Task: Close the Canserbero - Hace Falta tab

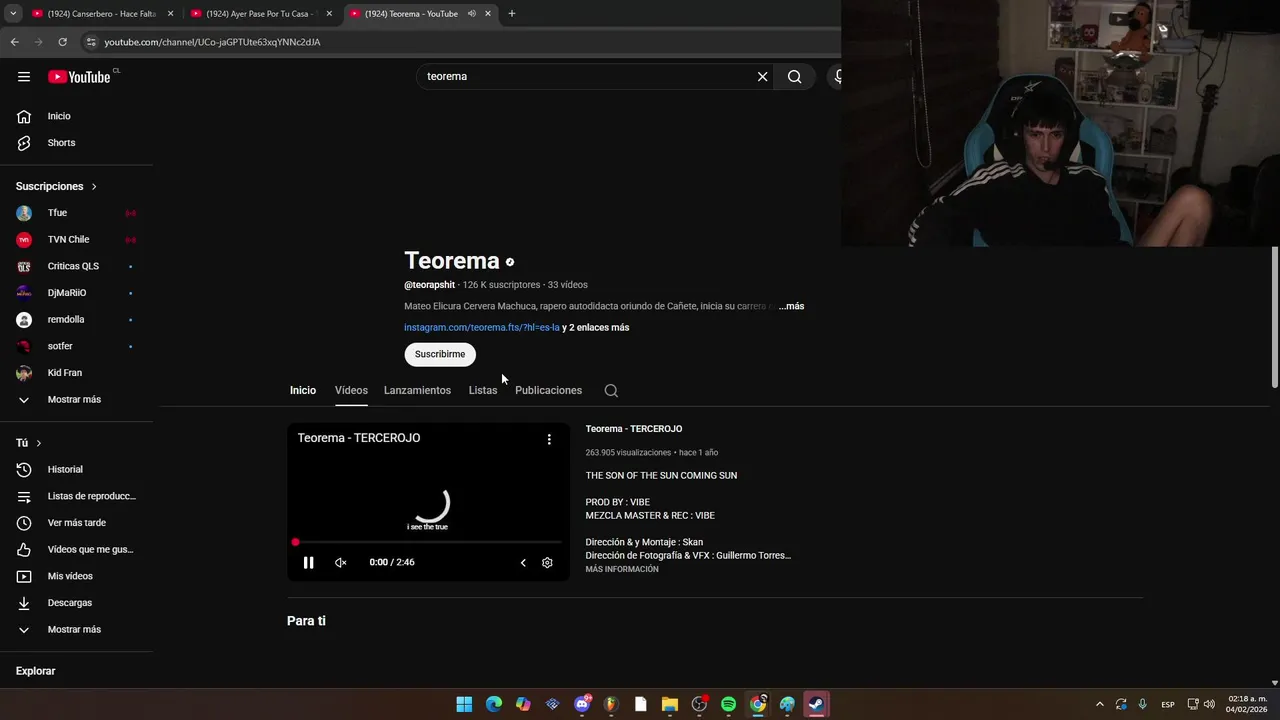Action: (x=170, y=14)
